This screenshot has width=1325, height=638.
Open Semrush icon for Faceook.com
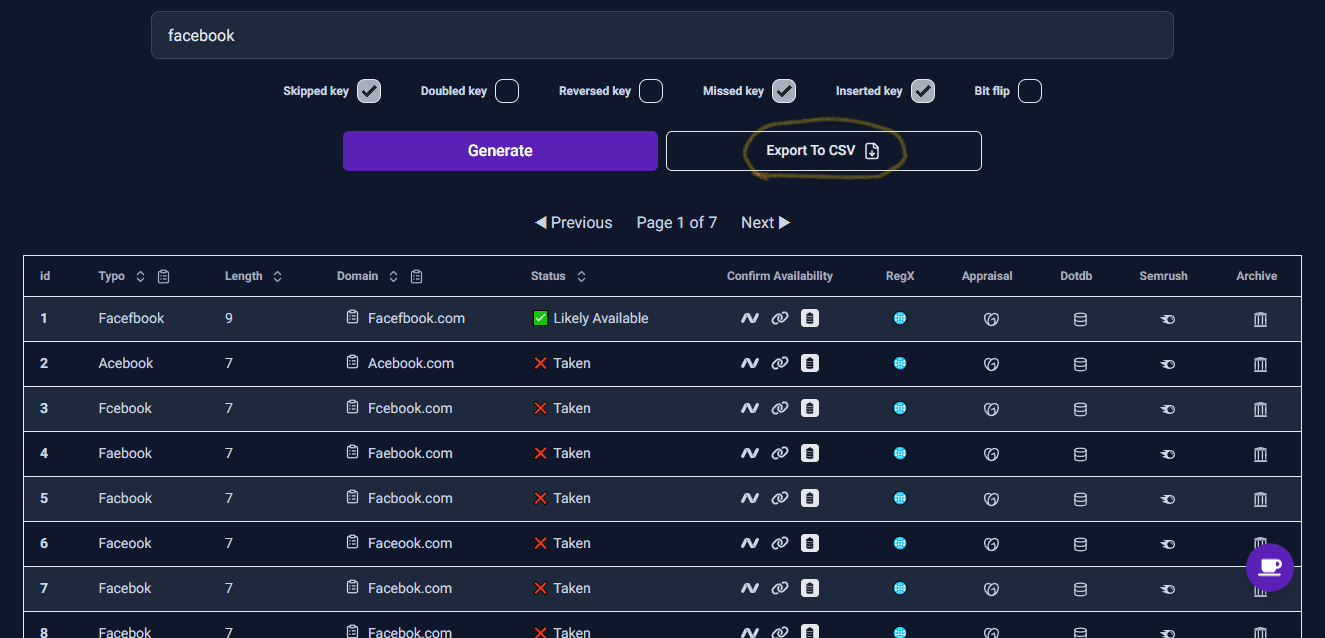[1167, 544]
